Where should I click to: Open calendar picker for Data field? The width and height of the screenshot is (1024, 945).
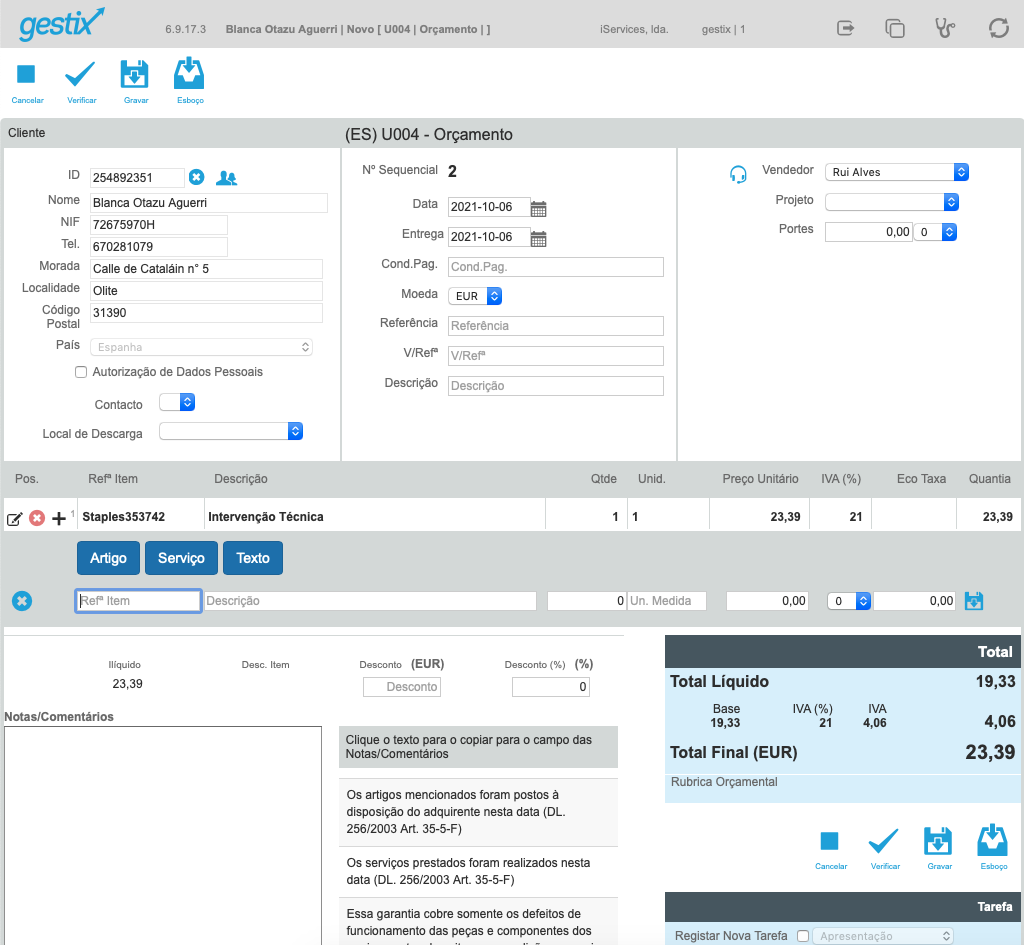(538, 208)
